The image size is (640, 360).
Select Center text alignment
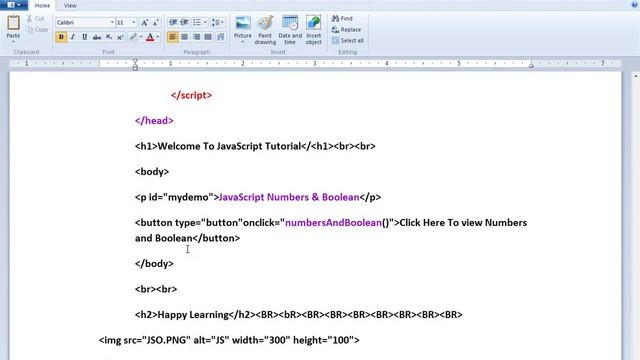point(184,37)
